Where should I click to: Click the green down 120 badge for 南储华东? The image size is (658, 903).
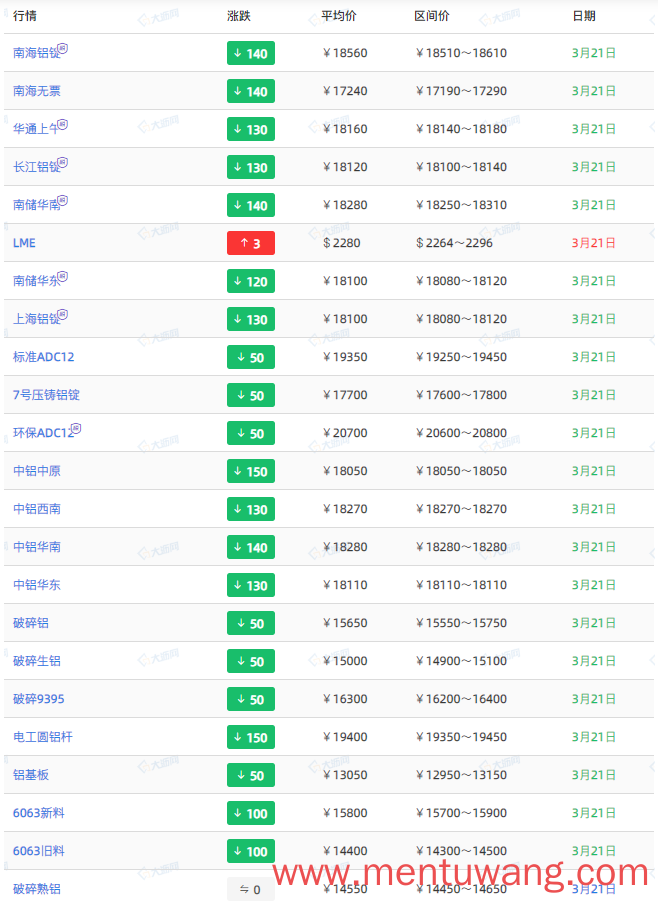coord(250,281)
